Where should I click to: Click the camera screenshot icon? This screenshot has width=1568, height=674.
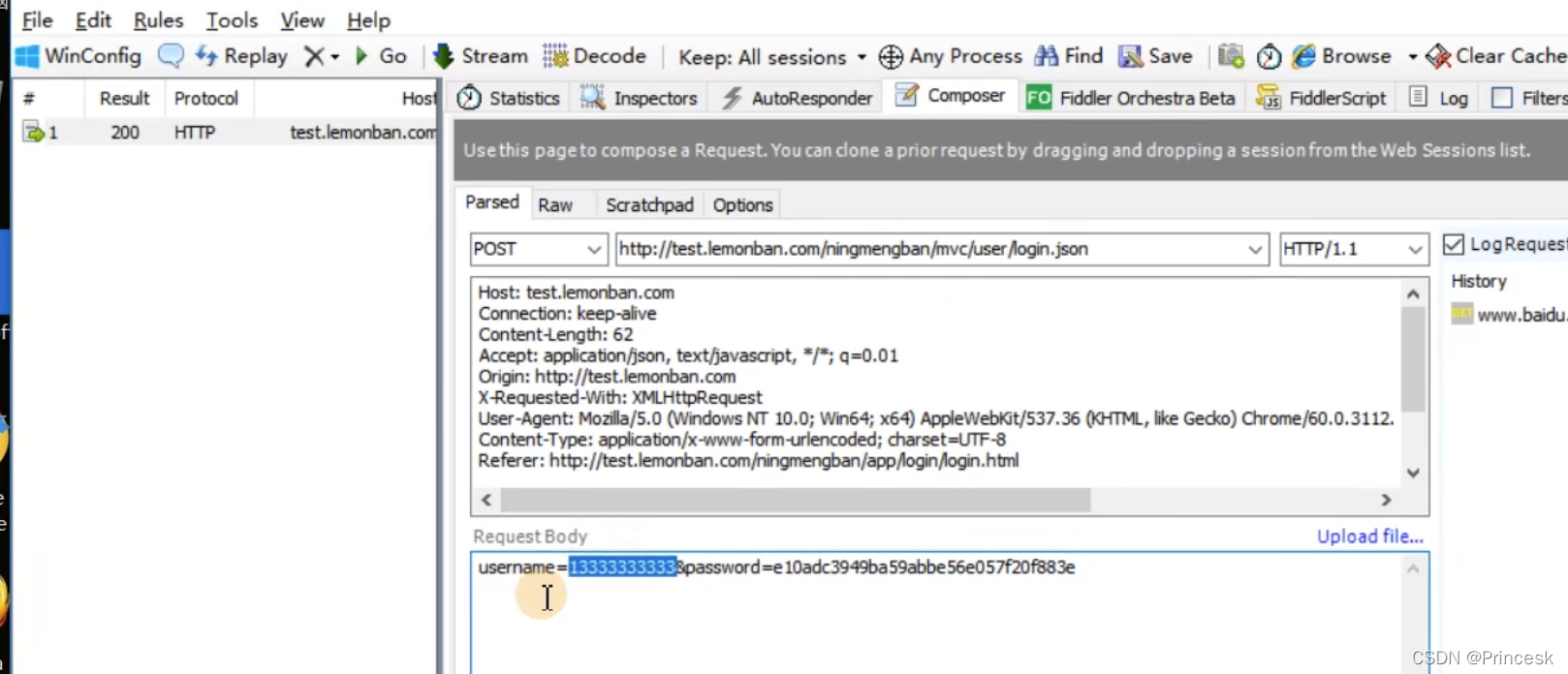1231,56
